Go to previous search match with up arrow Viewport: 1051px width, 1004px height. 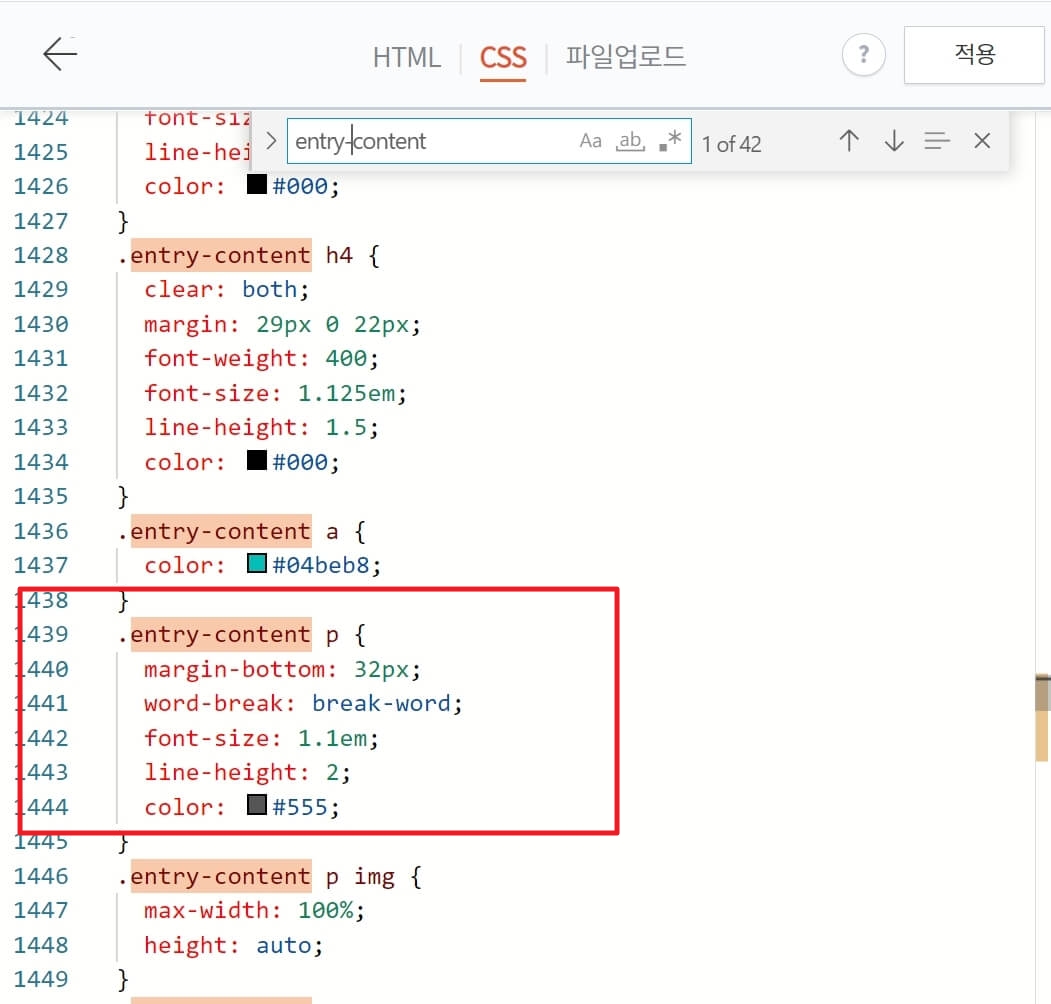tap(848, 141)
